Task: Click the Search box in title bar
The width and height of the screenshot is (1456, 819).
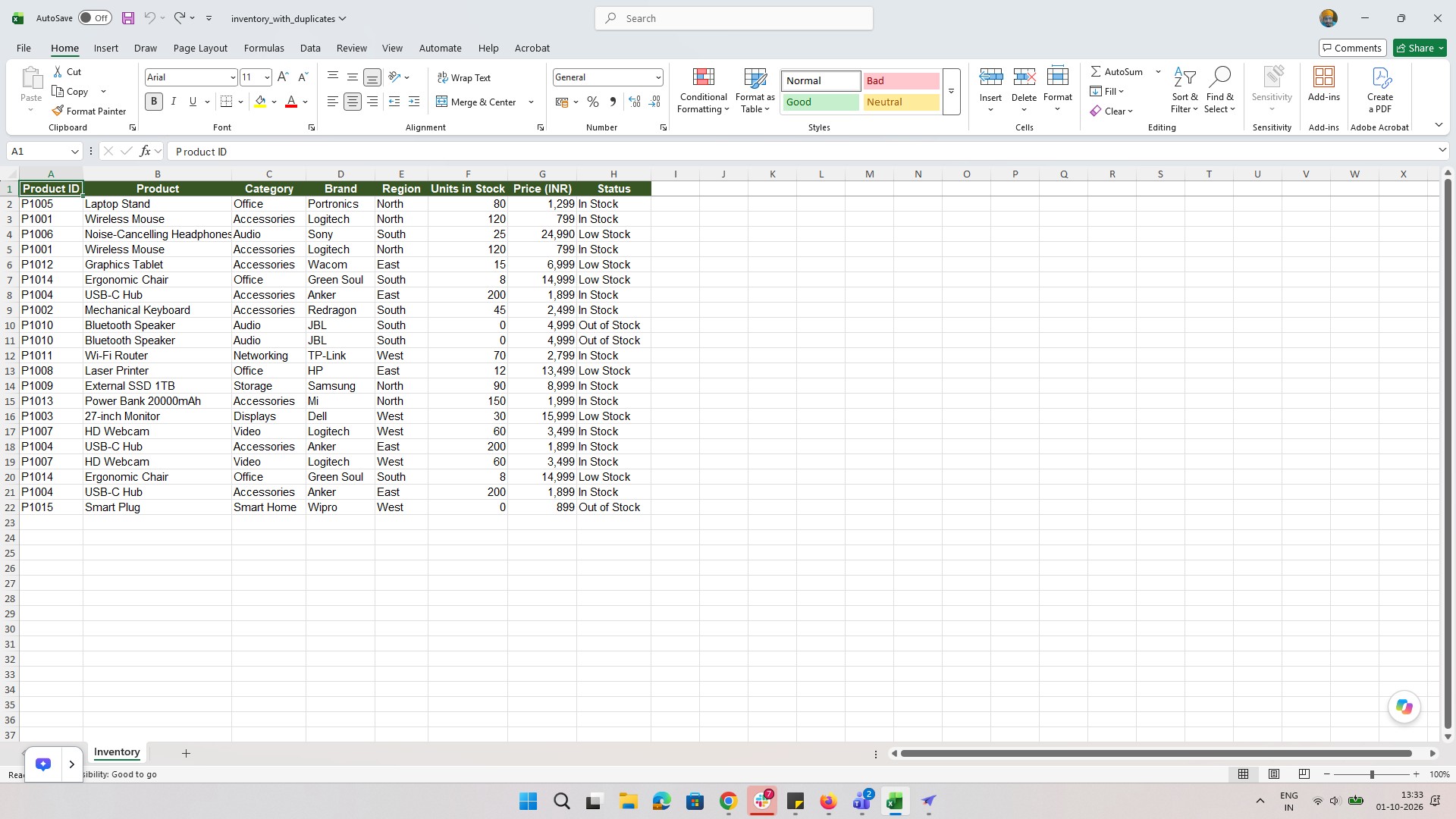Action: click(734, 18)
